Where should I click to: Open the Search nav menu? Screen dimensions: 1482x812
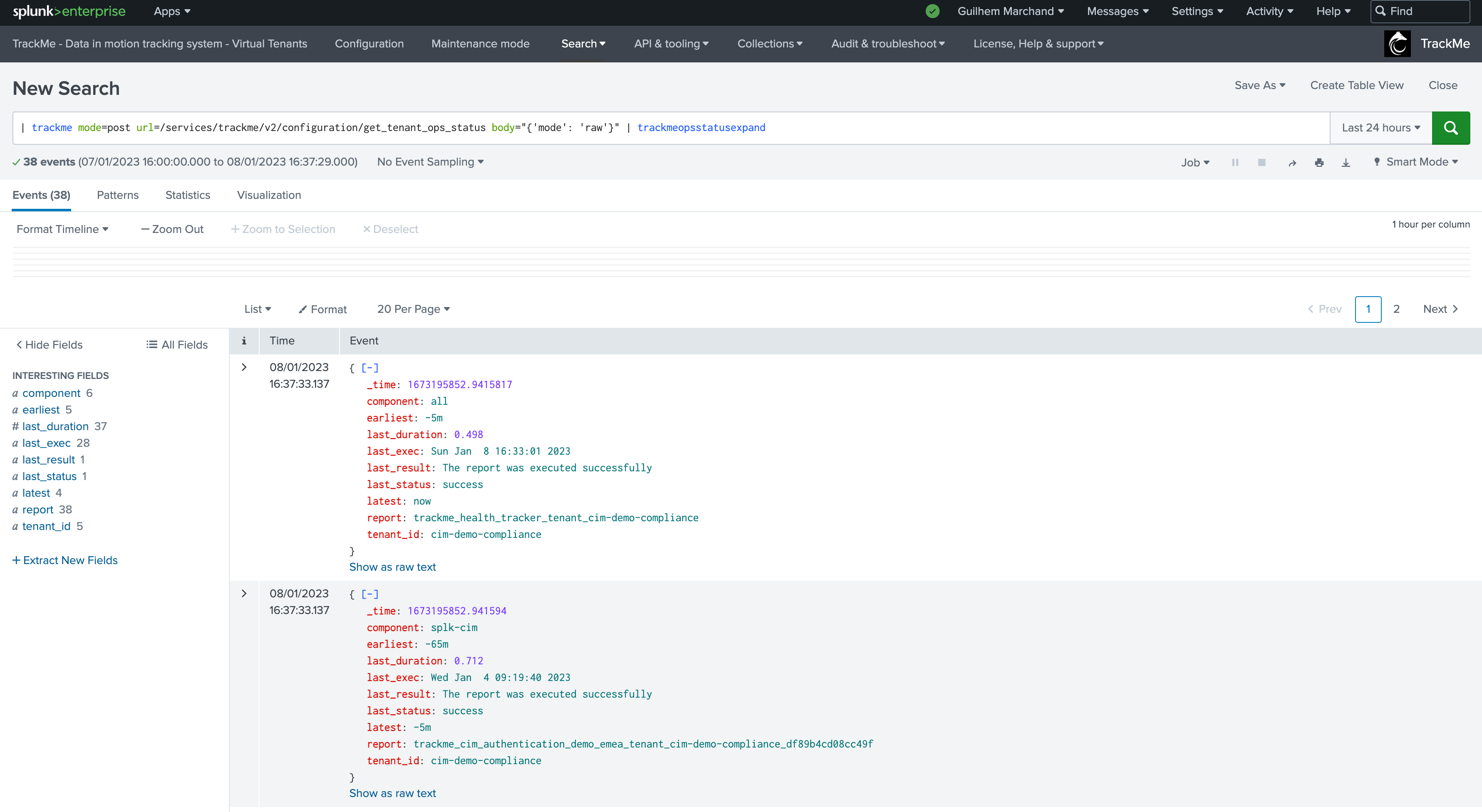(x=583, y=44)
